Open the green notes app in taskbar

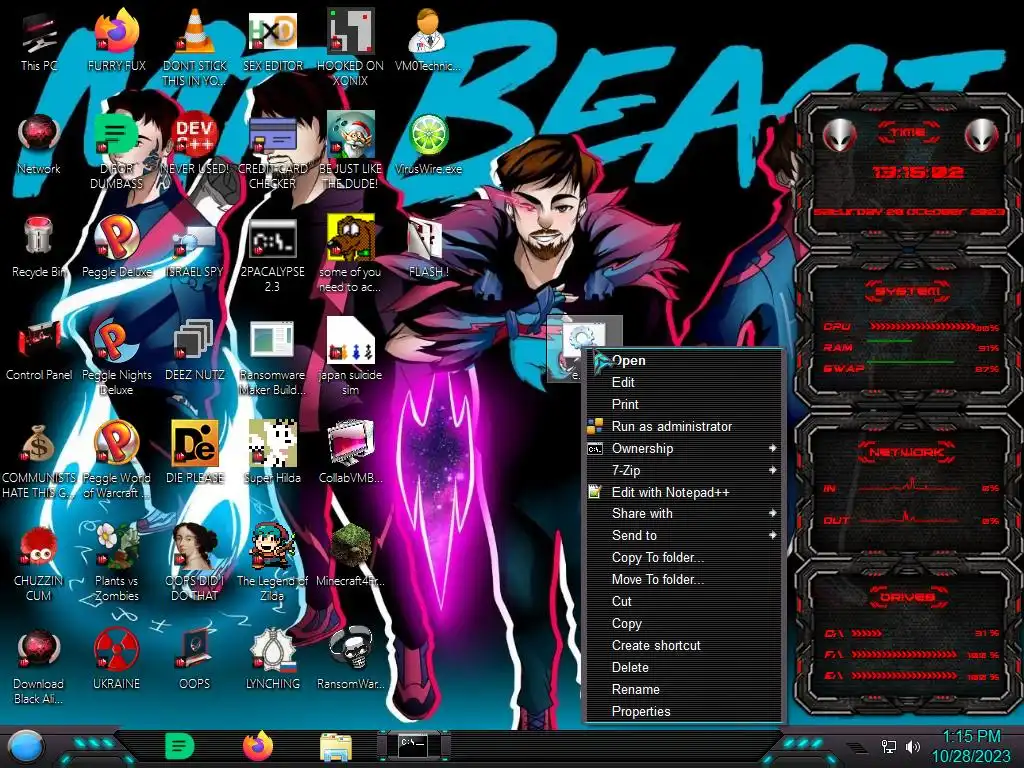(x=179, y=746)
